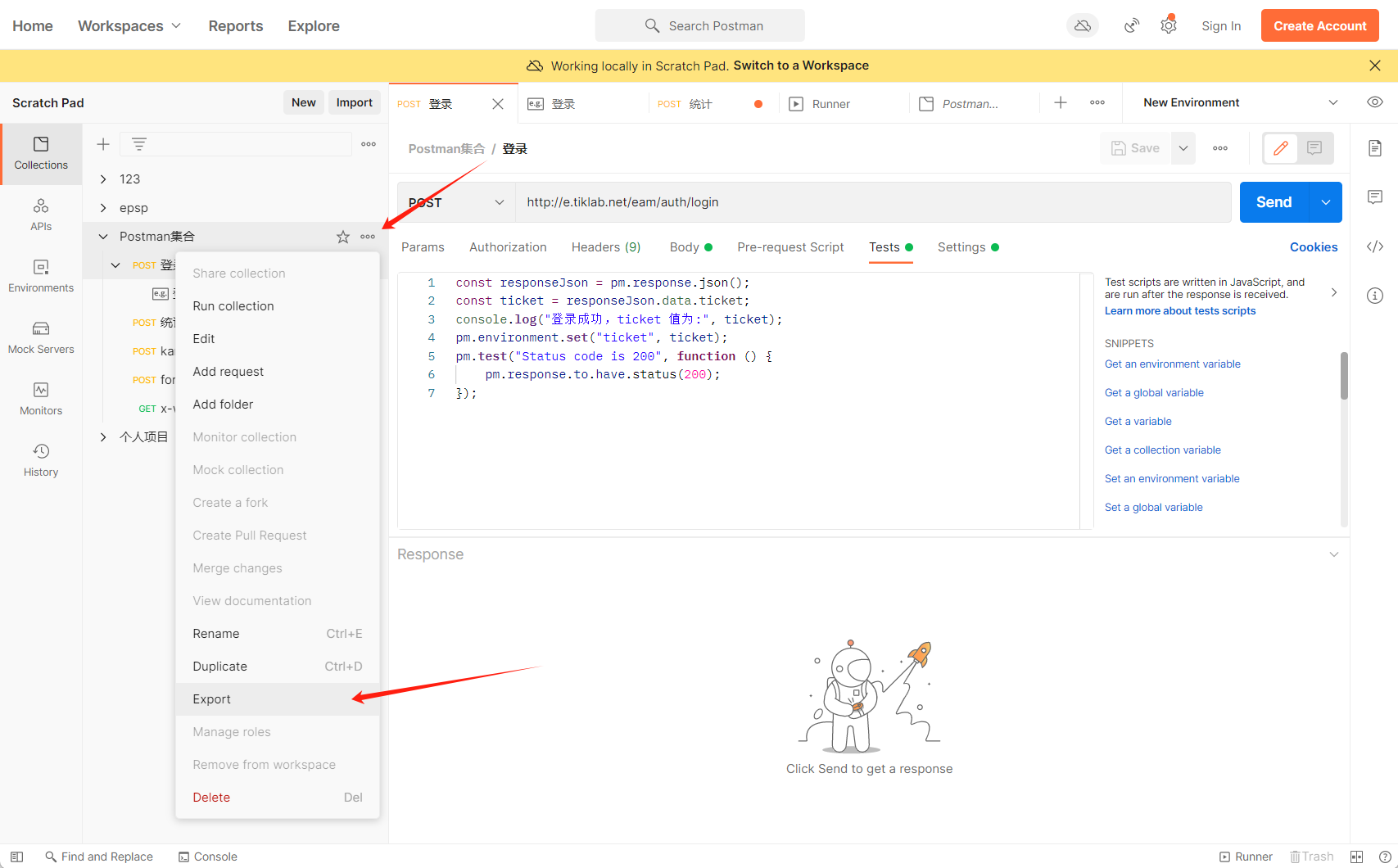Choose Export from the context menu

click(278, 699)
